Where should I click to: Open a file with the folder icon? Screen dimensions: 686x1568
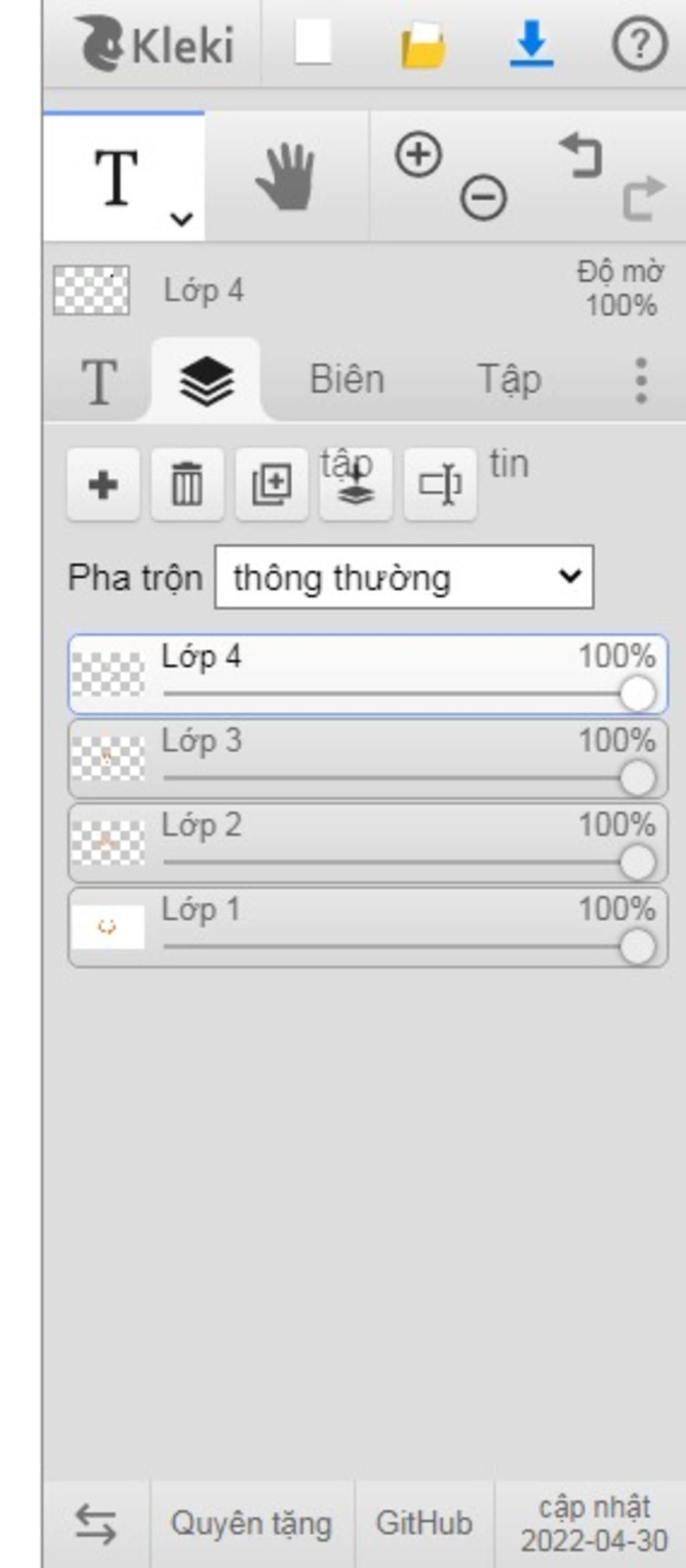(x=422, y=44)
